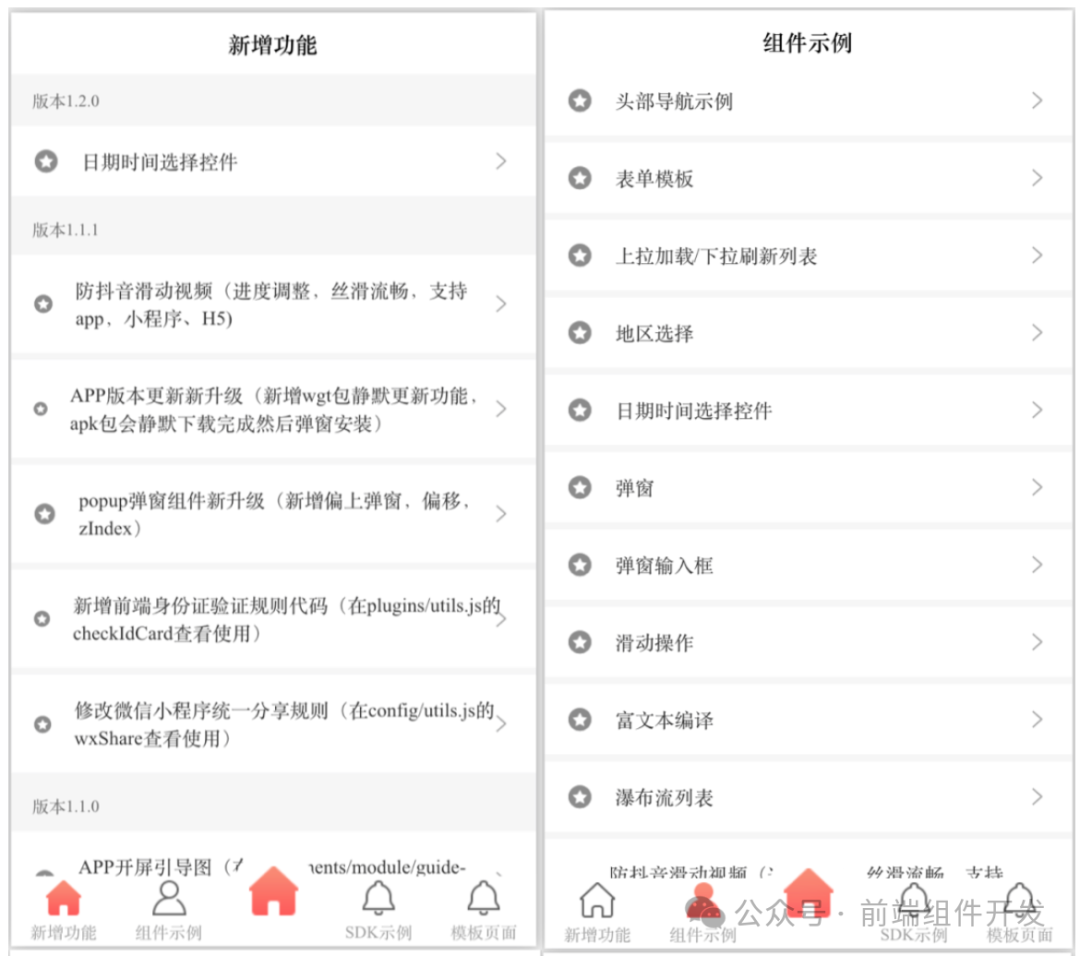Open 日期时间选择控件 text on 新增功能 screen
Image resolution: width=1080 pixels, height=956 pixels.
(x=160, y=162)
